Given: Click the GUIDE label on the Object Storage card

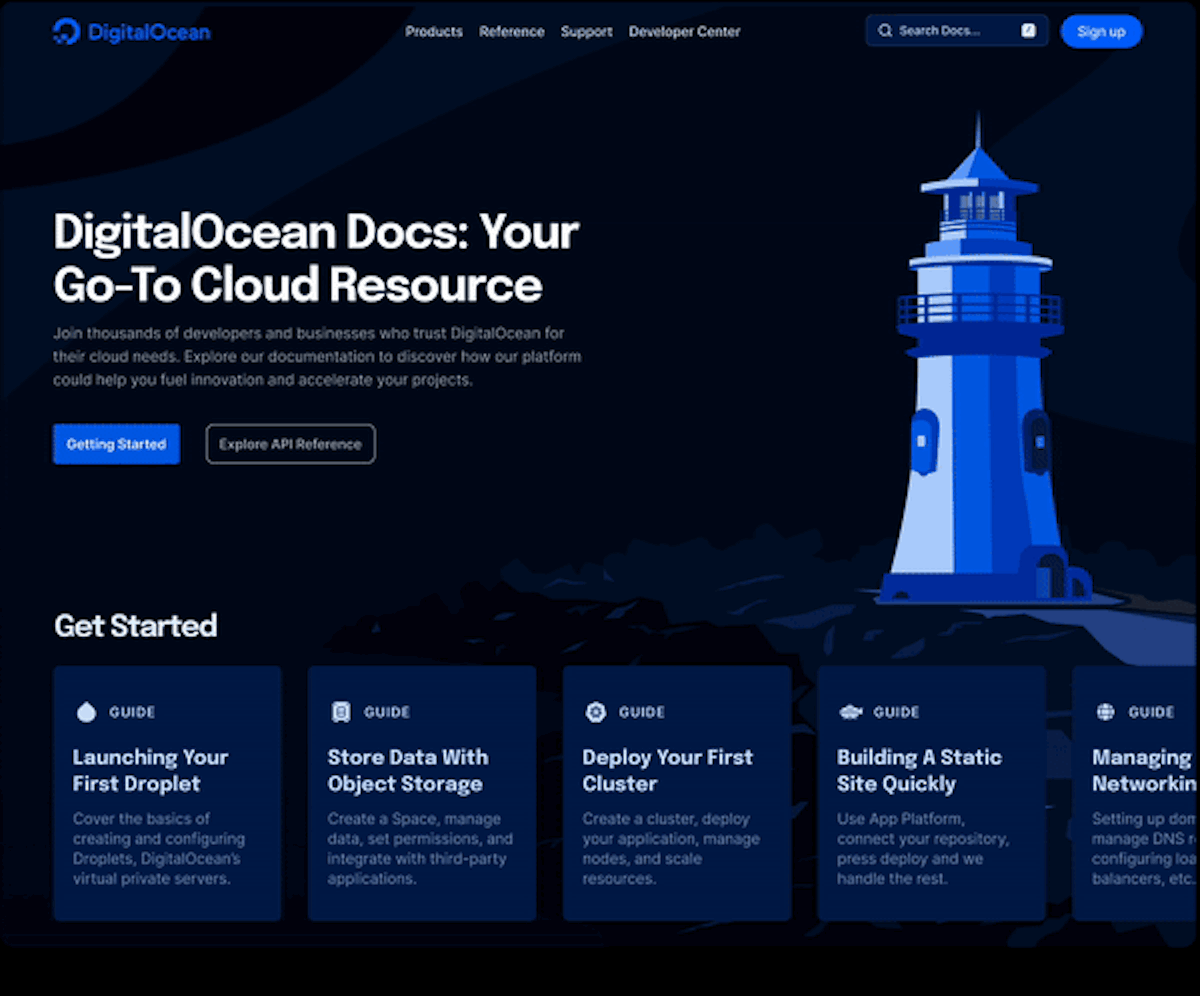Looking at the screenshot, I should point(387,712).
